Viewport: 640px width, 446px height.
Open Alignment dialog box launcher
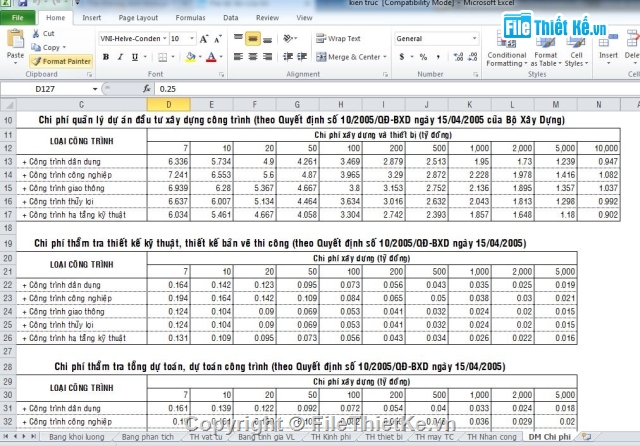385,75
